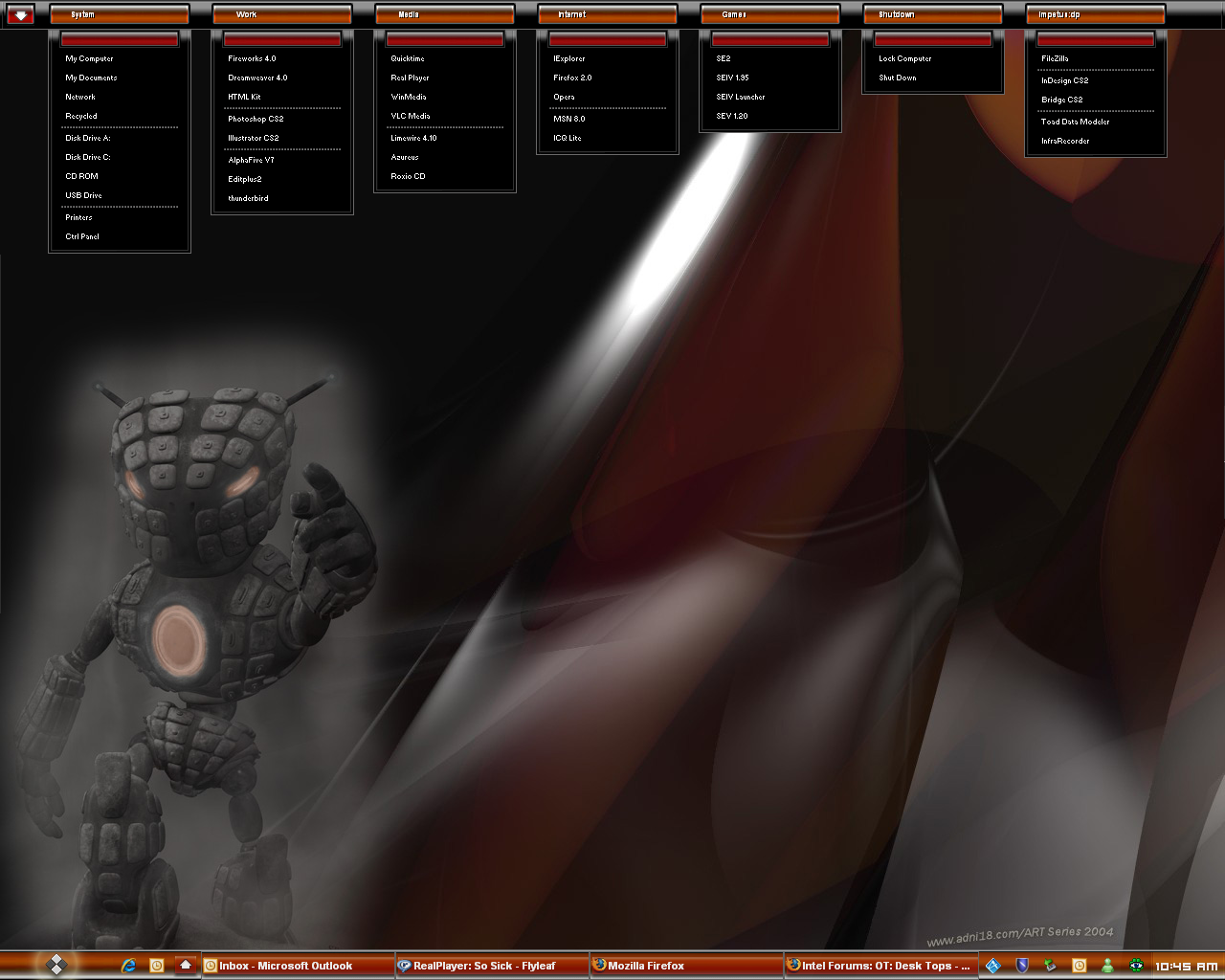Expand the Impetus:dp menu header

[x=1095, y=14]
